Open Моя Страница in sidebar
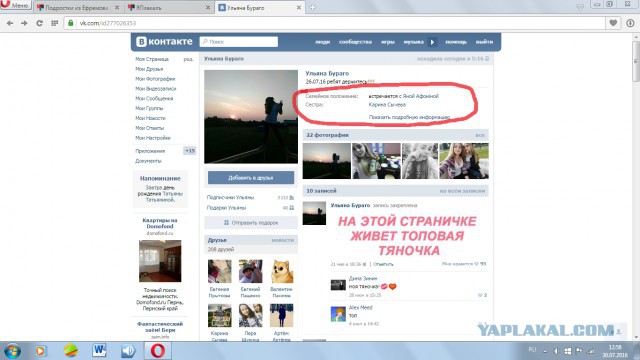Image resolution: width=640 pixels, height=360 pixels. coord(152,59)
